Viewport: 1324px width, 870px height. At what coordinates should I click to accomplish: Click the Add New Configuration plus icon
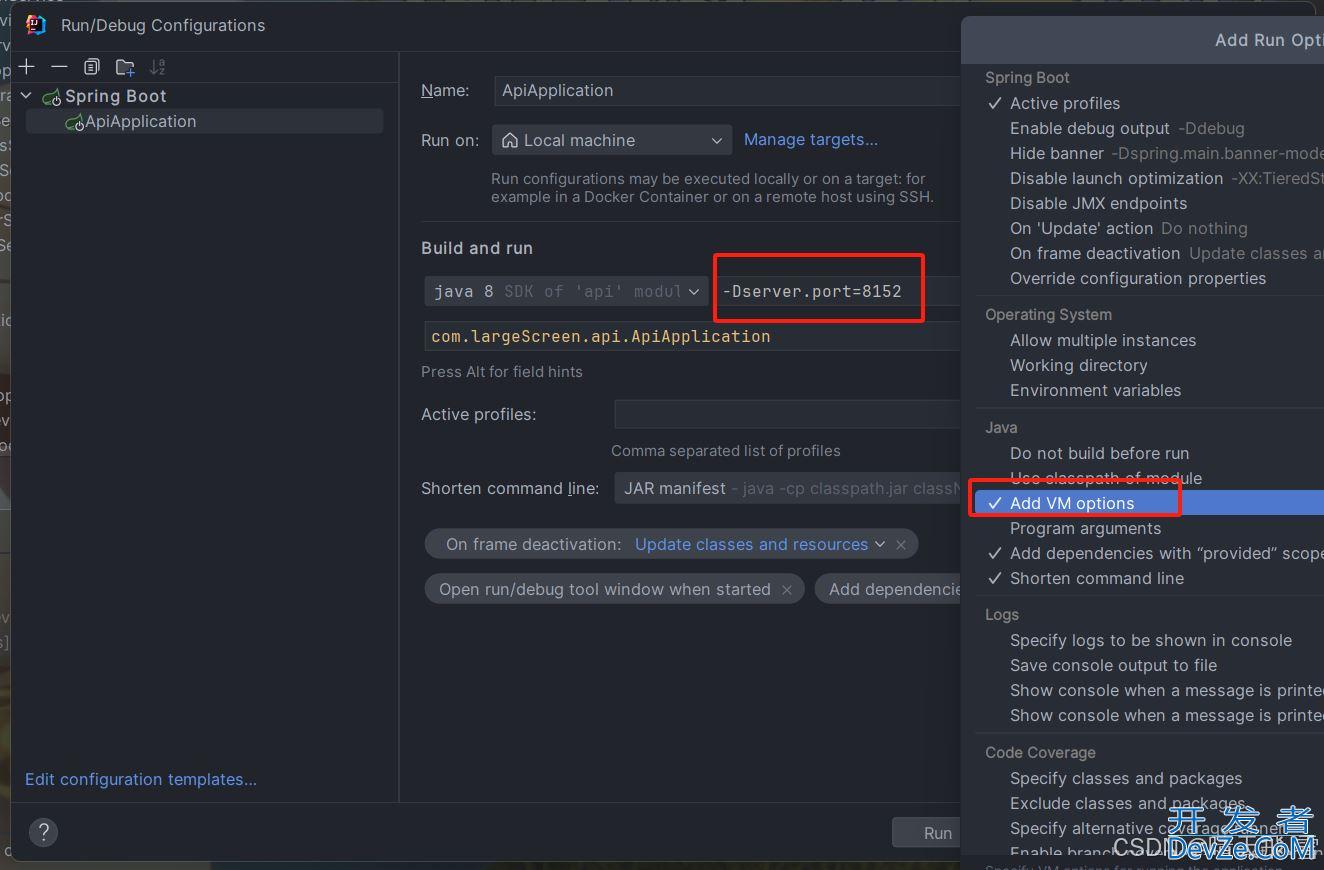tap(27, 67)
